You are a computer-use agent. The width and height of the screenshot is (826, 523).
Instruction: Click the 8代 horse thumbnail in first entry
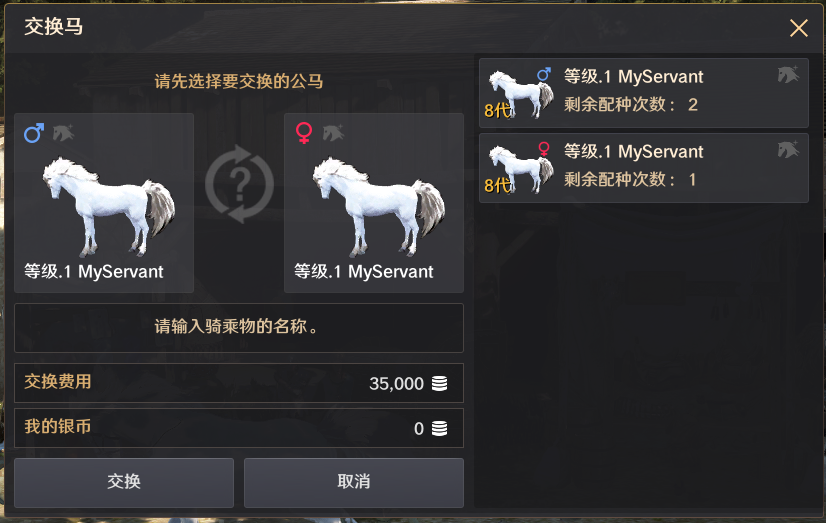[519, 94]
